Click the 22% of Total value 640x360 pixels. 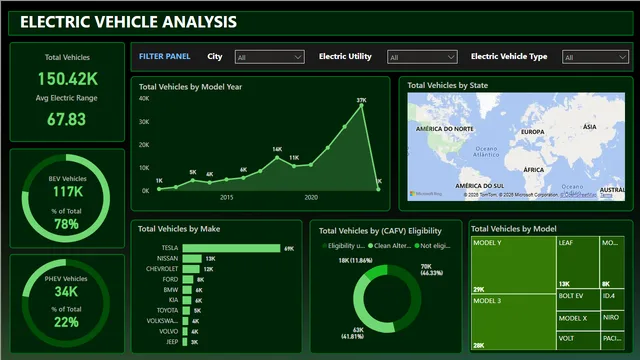coord(67,322)
